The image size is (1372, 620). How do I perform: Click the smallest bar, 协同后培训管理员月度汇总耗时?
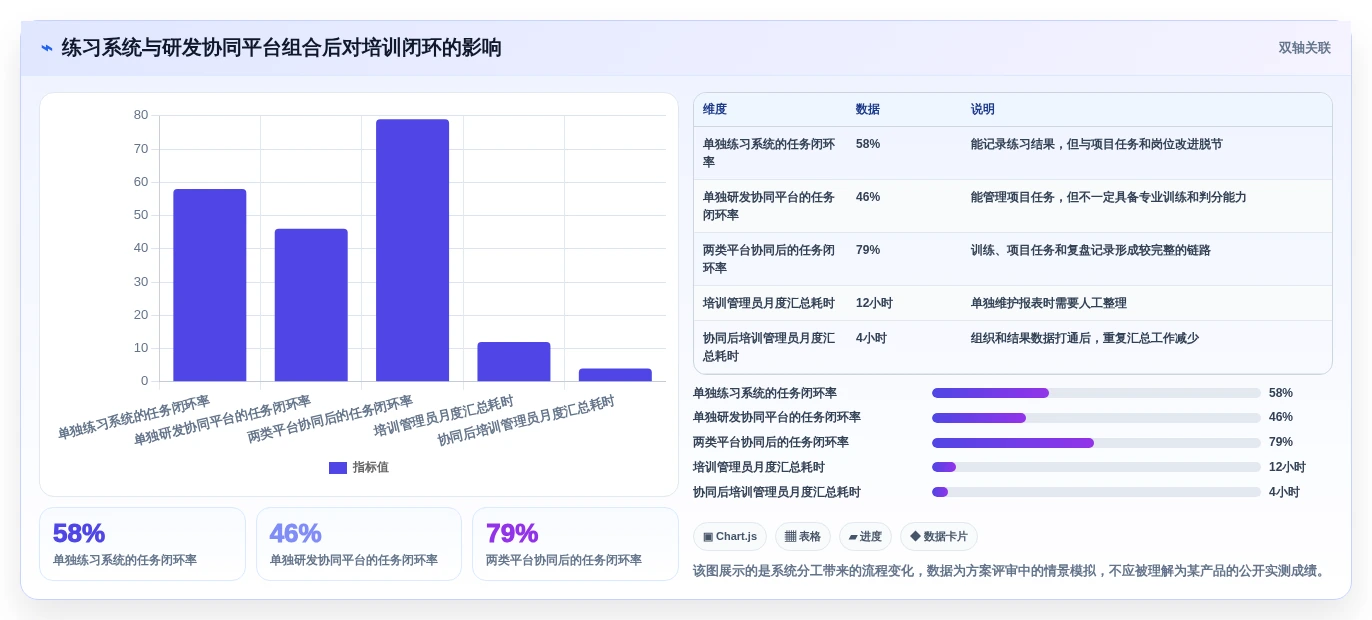pos(615,375)
